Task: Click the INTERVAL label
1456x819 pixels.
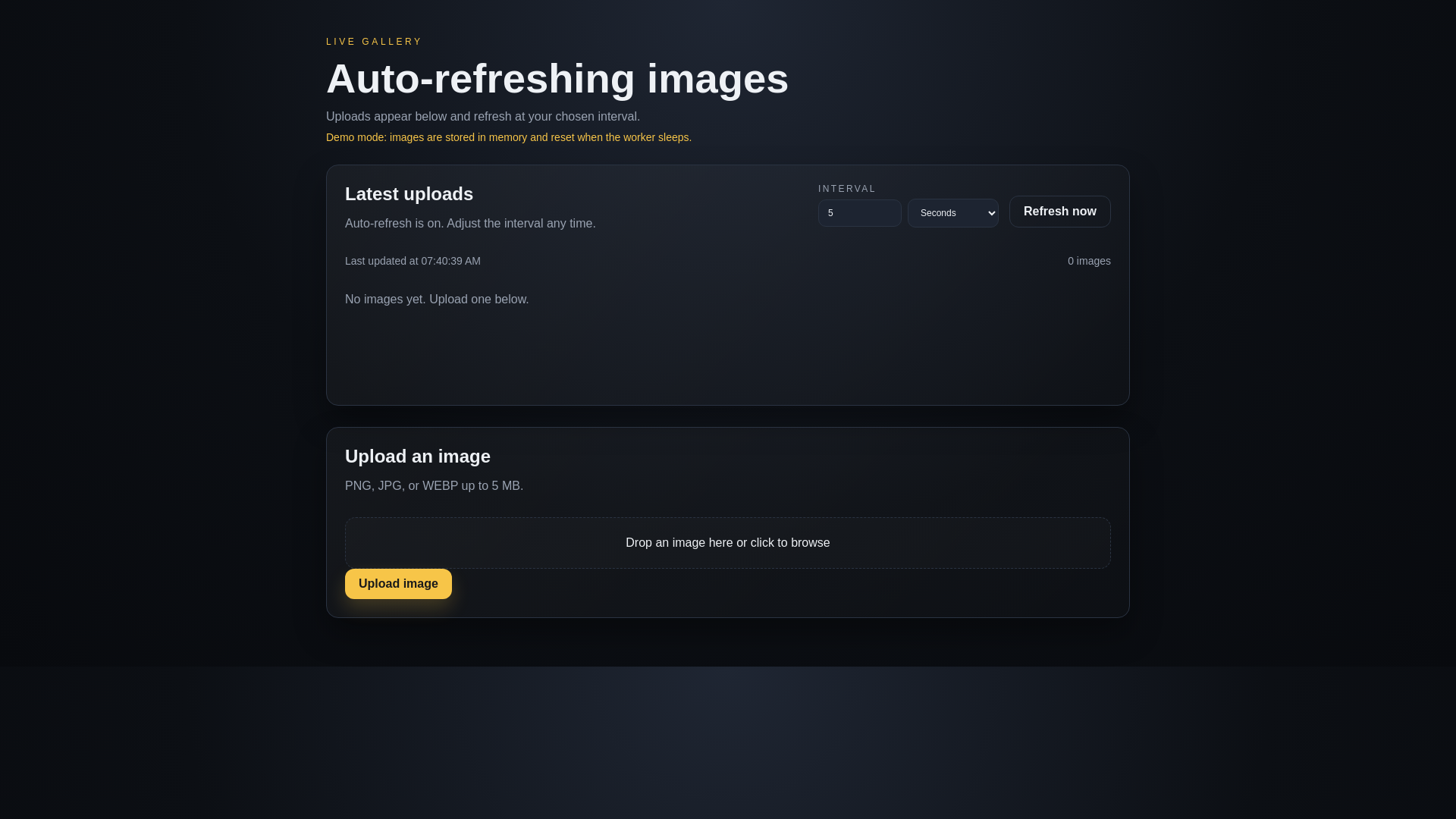Action: pos(847,189)
